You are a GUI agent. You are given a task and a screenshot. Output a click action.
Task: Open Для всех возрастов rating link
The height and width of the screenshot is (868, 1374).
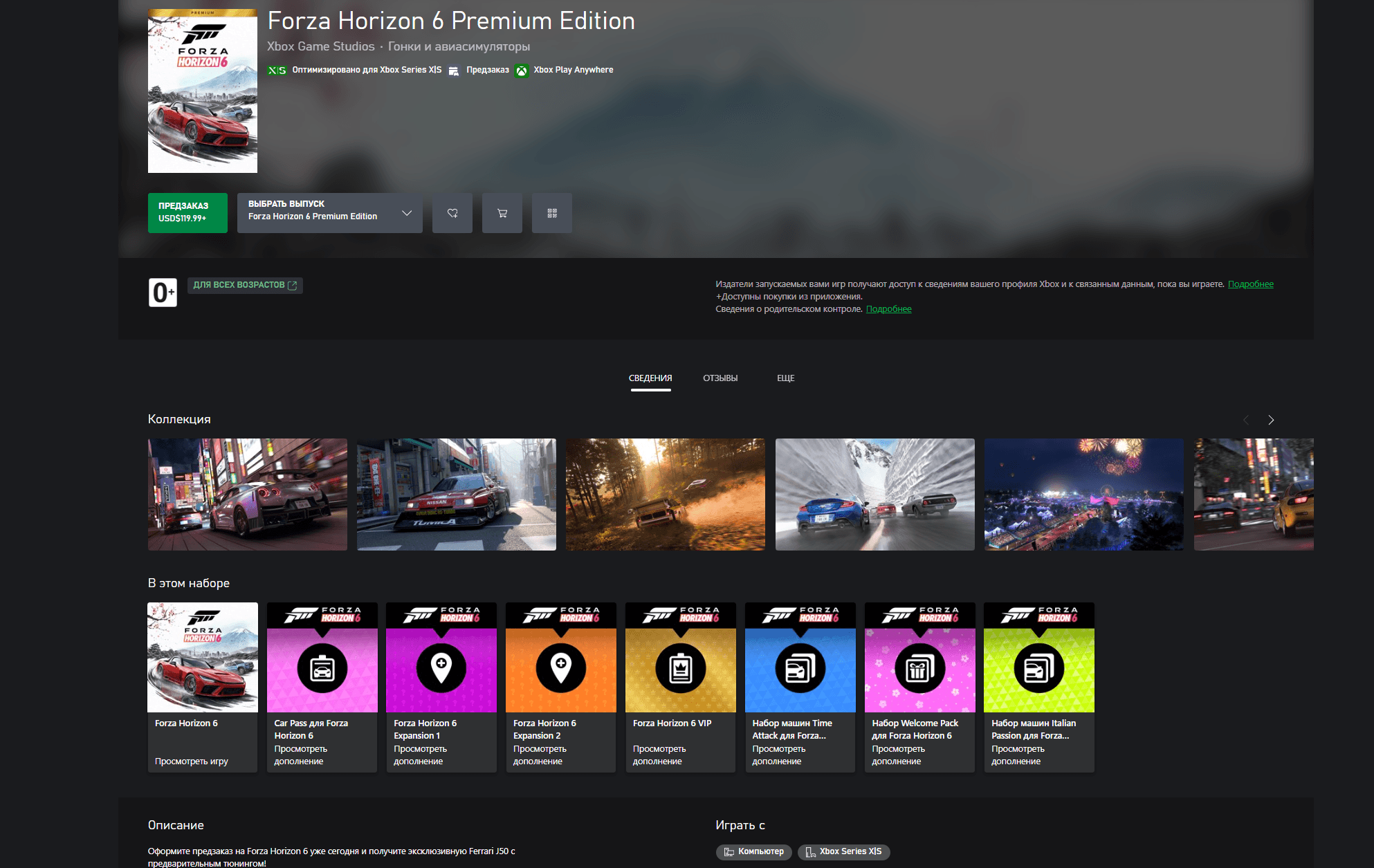point(245,285)
